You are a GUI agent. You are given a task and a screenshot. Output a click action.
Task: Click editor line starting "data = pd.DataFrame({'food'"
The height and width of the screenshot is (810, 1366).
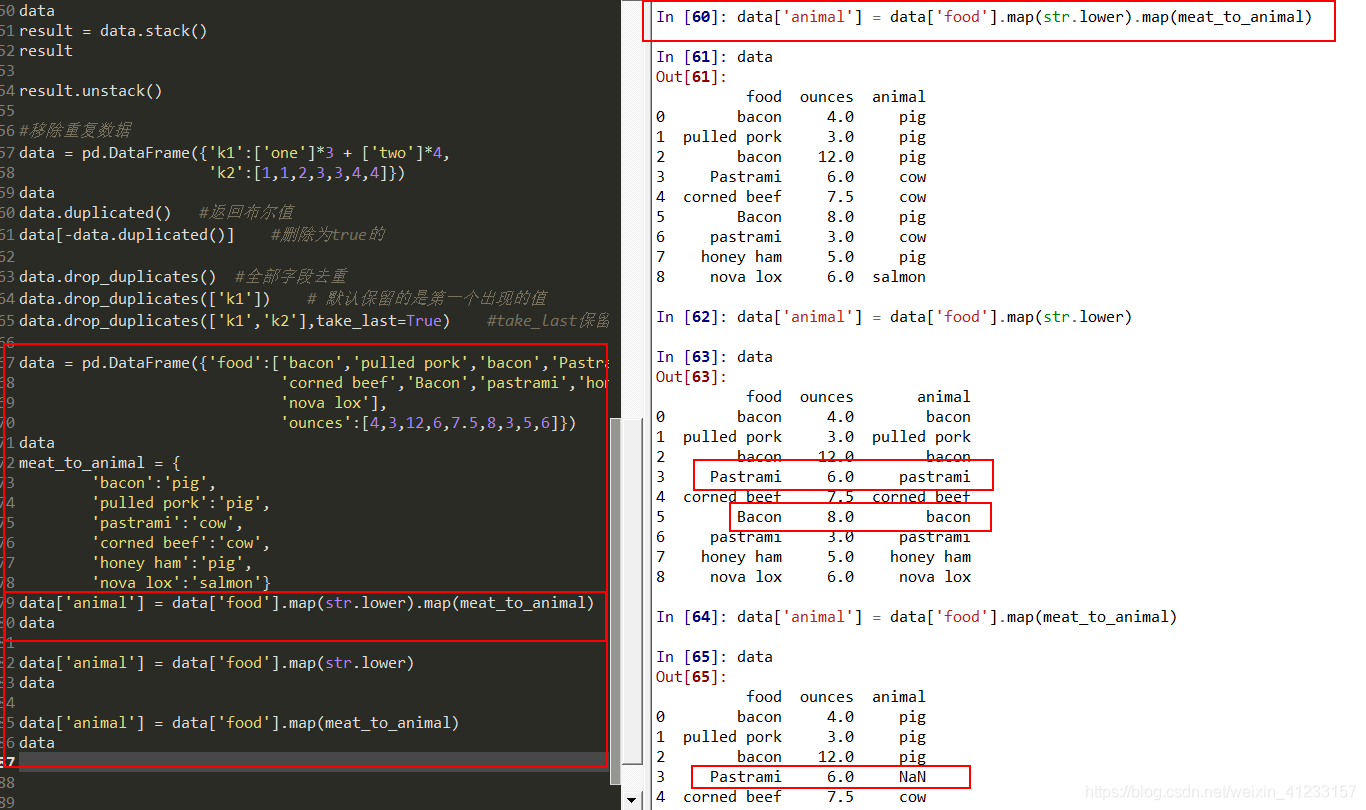pos(313,362)
